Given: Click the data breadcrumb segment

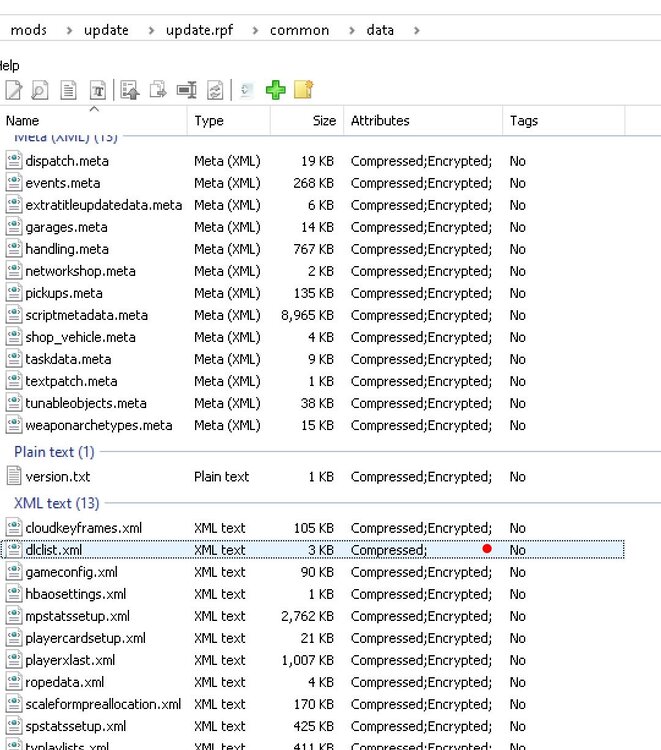Looking at the screenshot, I should click(380, 30).
